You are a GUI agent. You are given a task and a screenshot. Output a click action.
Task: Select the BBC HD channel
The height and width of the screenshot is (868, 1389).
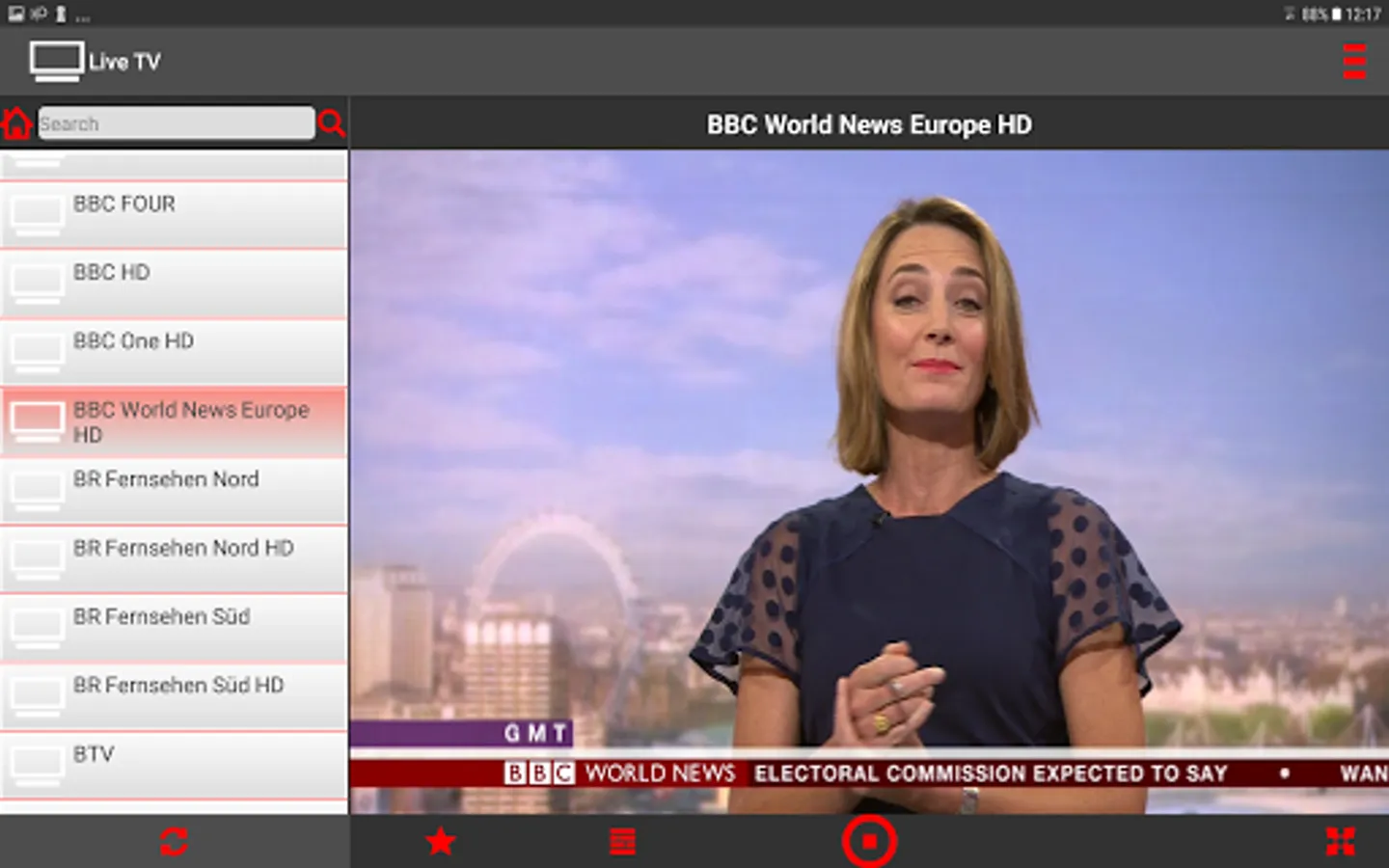174,284
